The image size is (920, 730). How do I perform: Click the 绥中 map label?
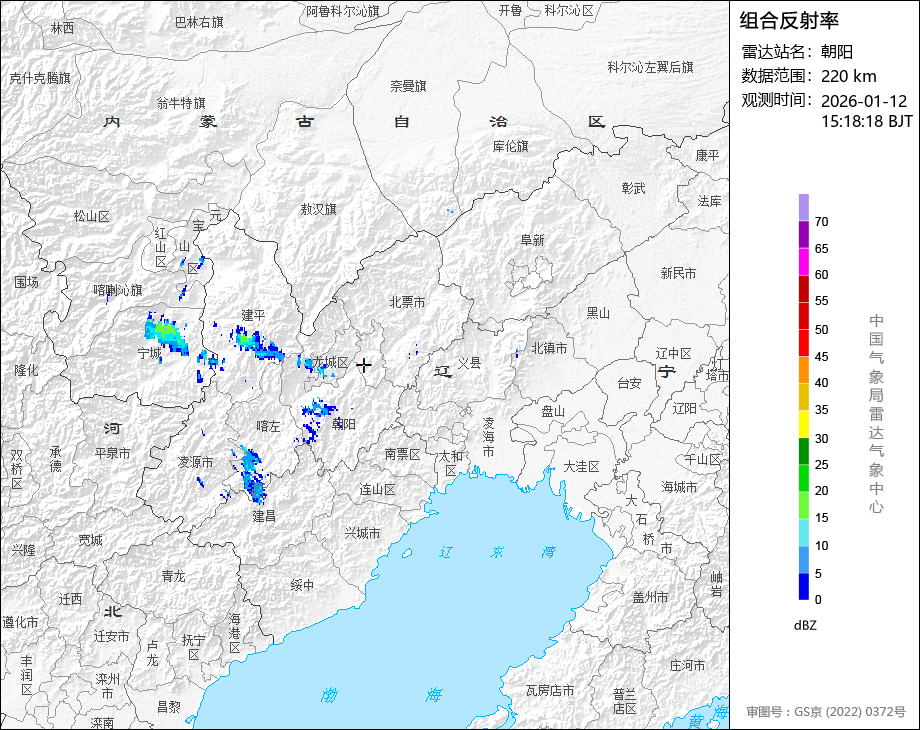coord(302,585)
